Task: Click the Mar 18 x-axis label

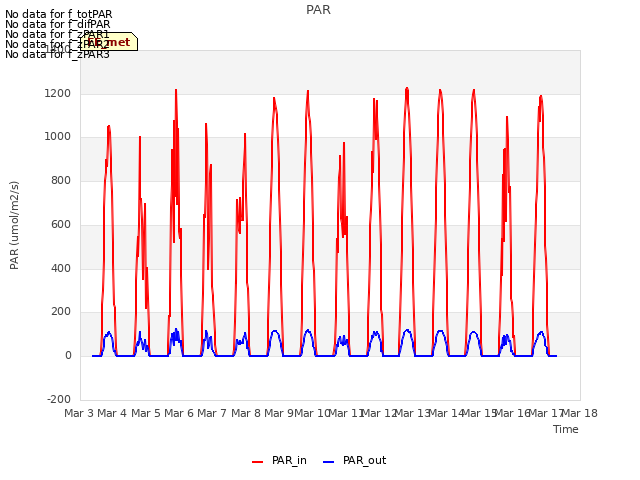Action: click(580, 413)
